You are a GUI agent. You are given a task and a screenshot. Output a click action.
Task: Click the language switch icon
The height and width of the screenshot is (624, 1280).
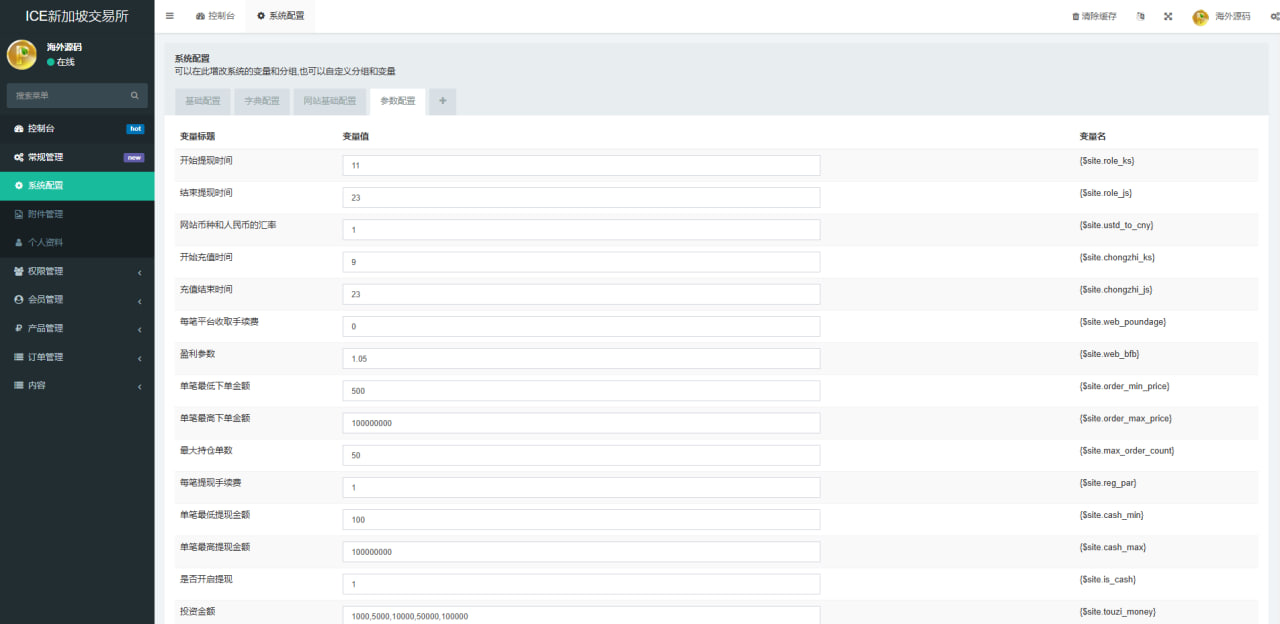pyautogui.click(x=1140, y=17)
